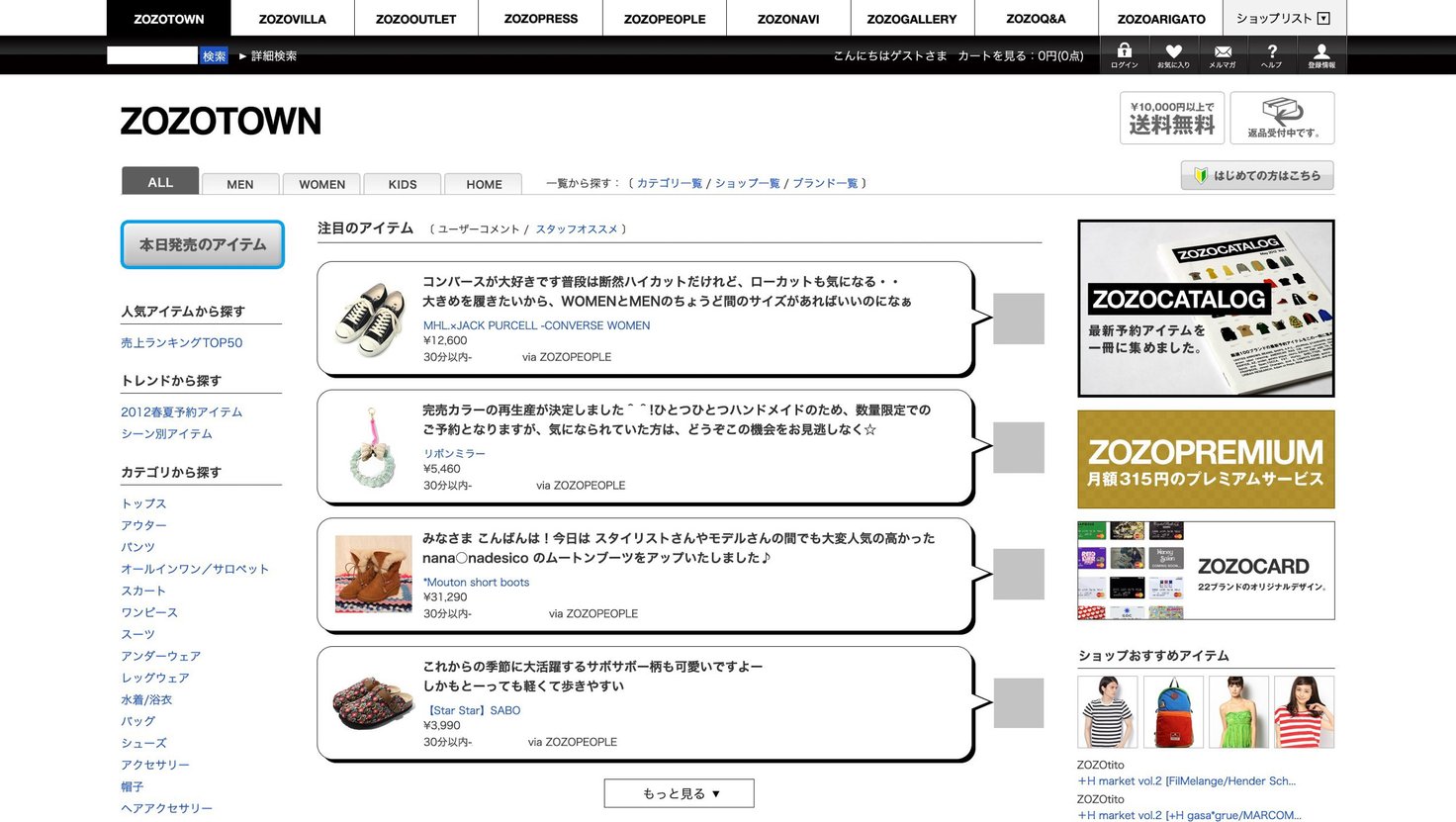The image size is (1456, 822).
Task: Open favorites heart icon
Action: pos(1173,55)
